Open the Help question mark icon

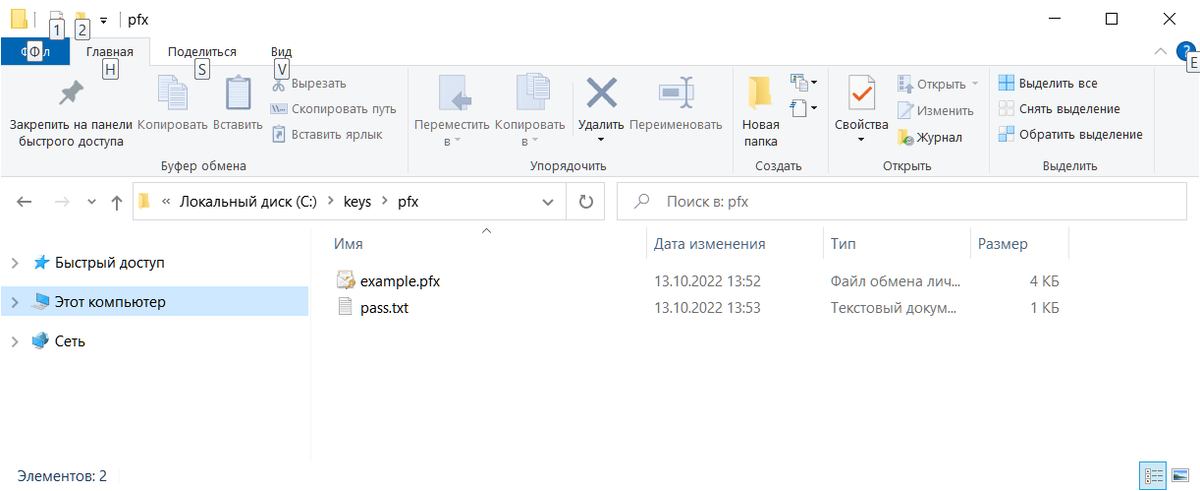(x=1186, y=52)
